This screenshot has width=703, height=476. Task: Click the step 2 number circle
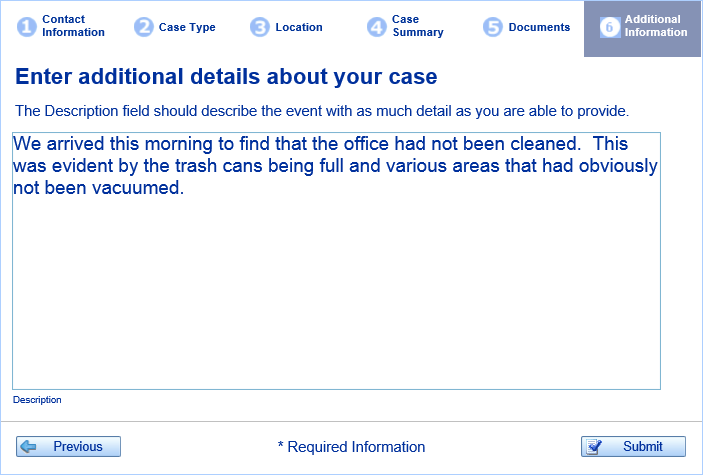pos(143,27)
